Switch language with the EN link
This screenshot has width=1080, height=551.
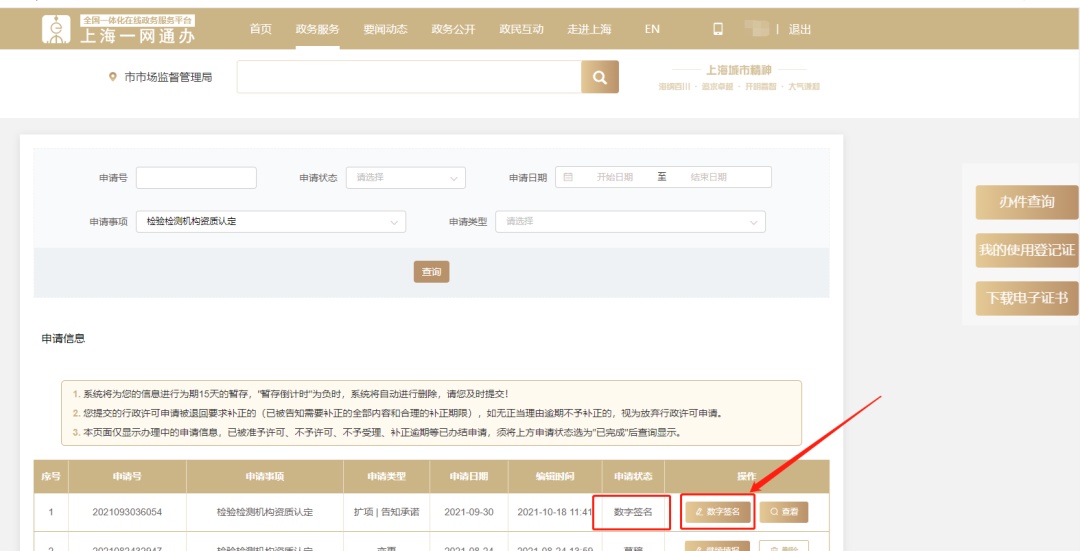[x=652, y=29]
